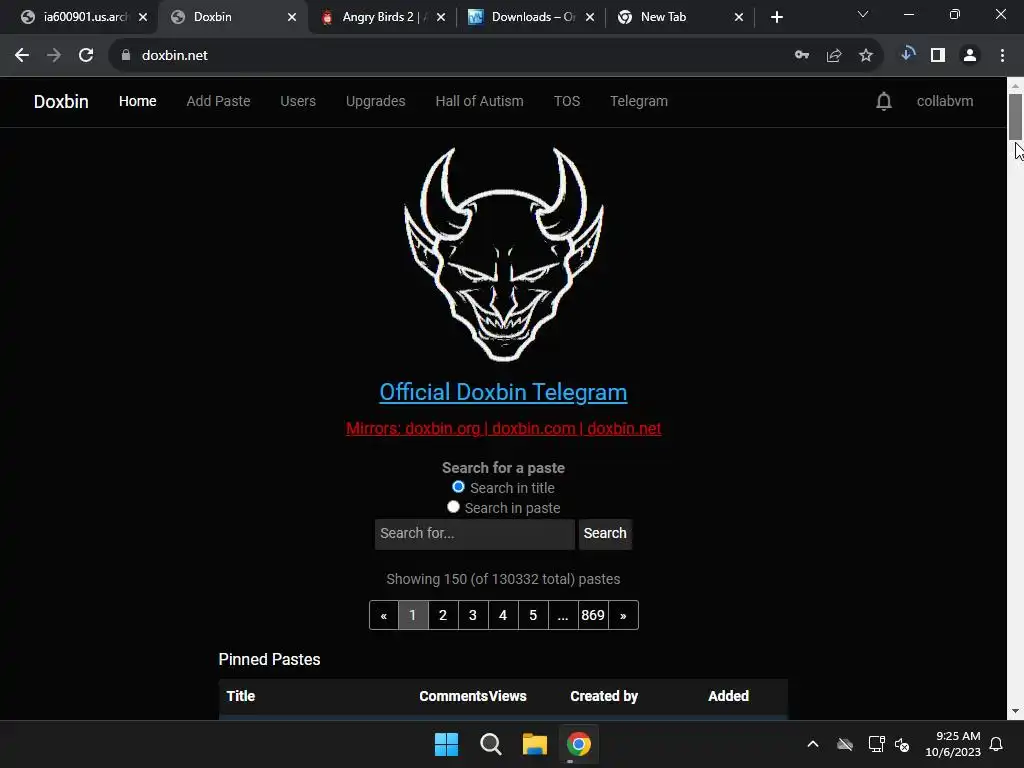1024x768 pixels.
Task: Click the page vertical scrollbar thumb
Action: [1015, 116]
